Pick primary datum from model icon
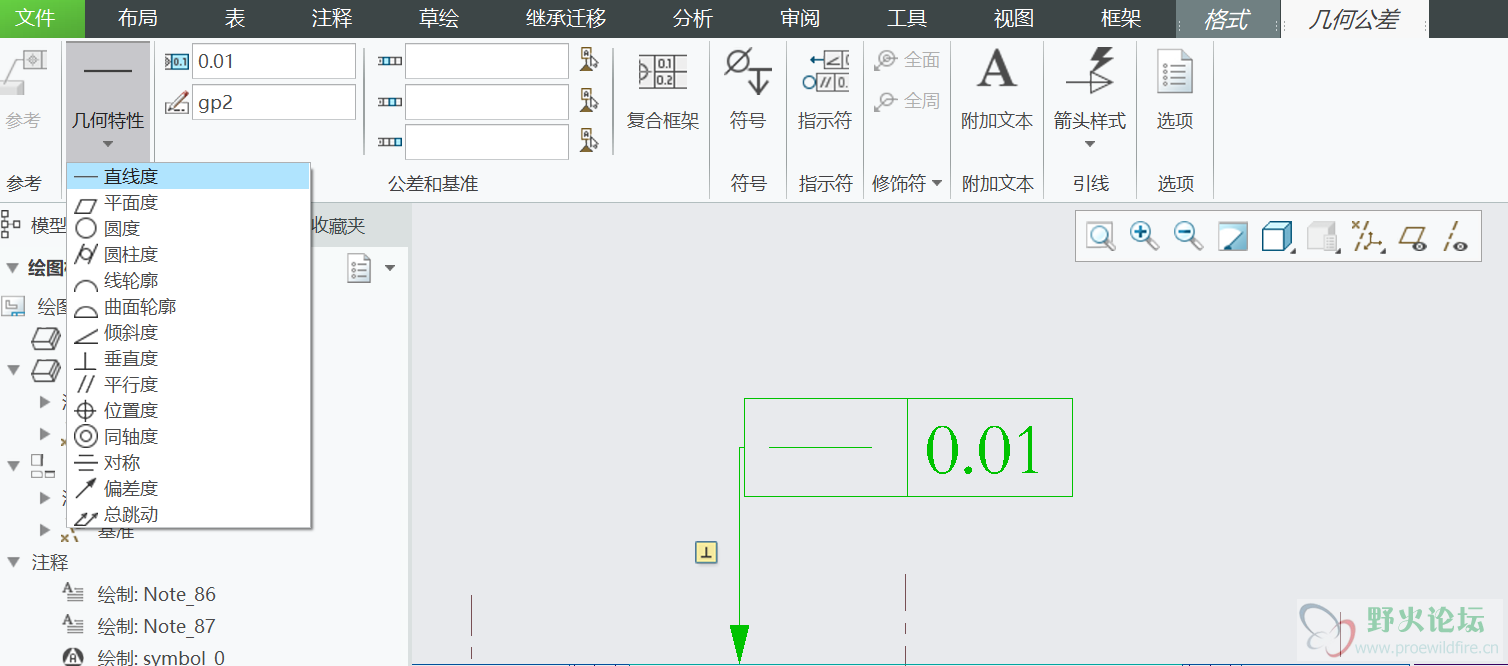 (x=589, y=61)
